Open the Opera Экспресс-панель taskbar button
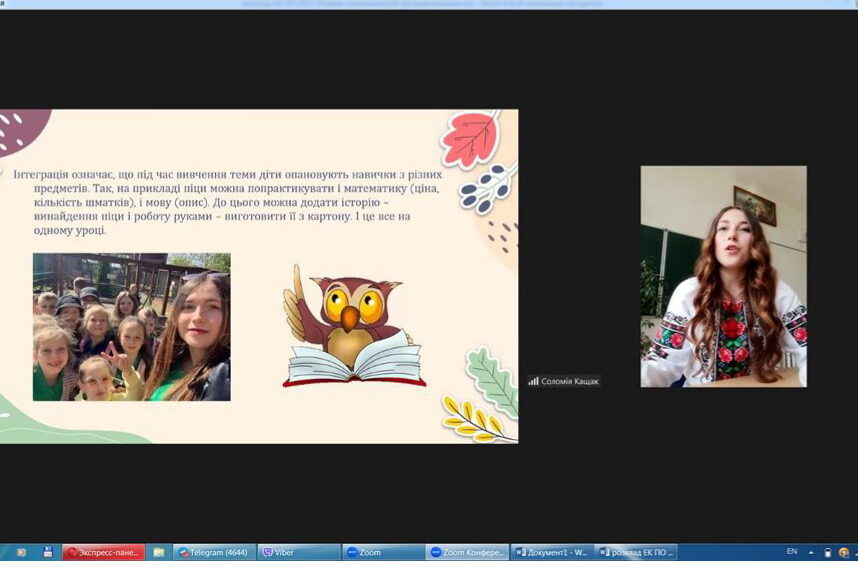This screenshot has height=572, width=858. tap(103, 552)
